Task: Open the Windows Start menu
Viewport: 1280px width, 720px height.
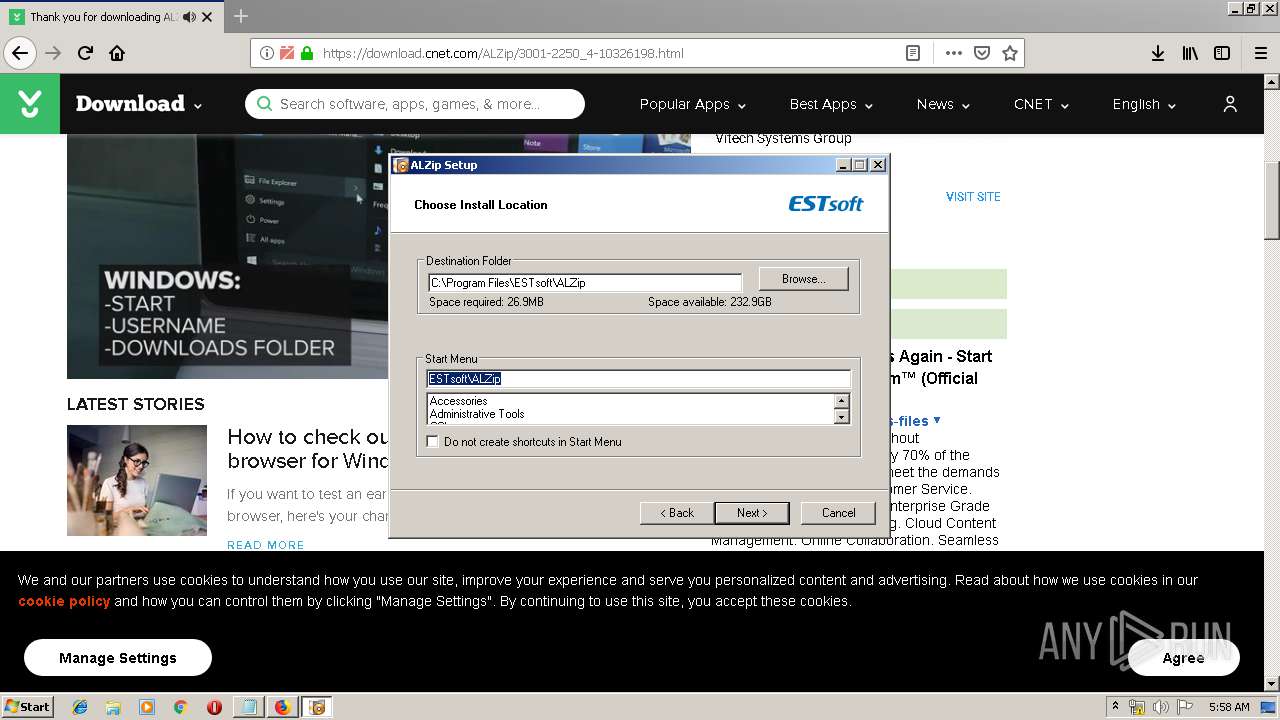Action: coord(27,706)
